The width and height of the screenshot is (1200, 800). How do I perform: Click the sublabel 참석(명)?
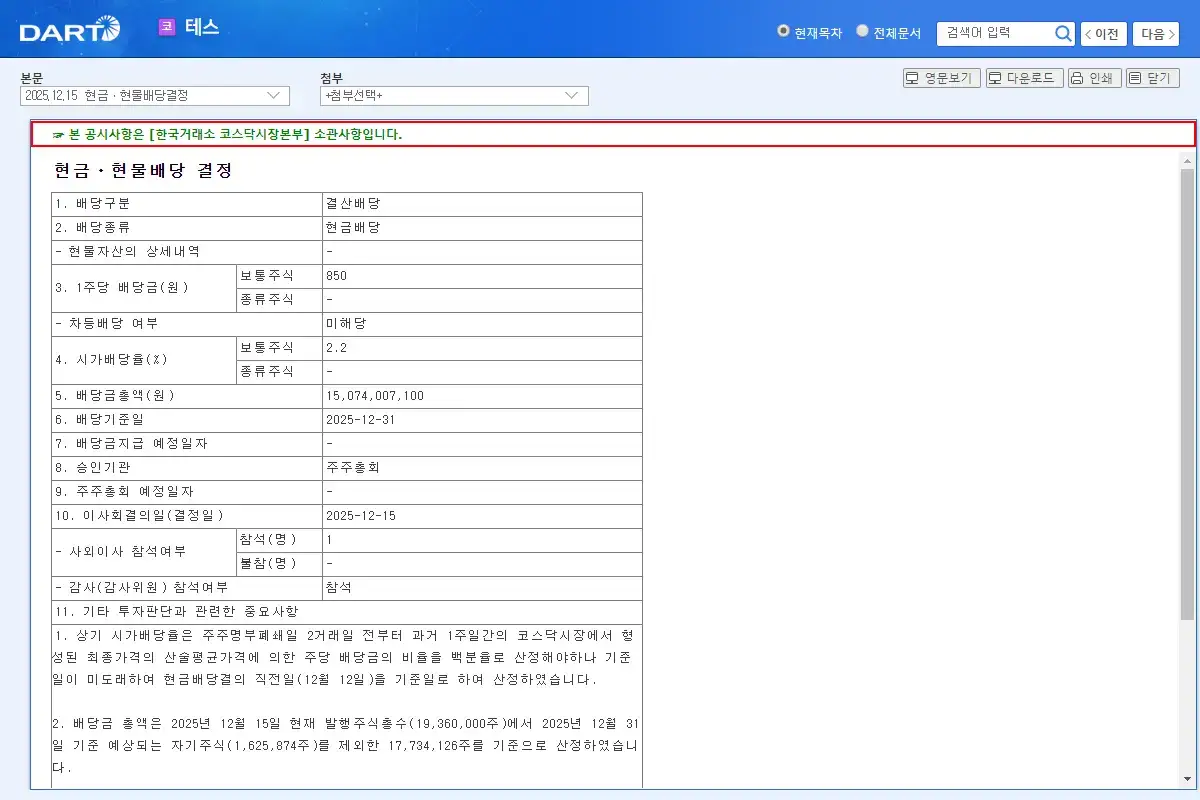(268, 540)
